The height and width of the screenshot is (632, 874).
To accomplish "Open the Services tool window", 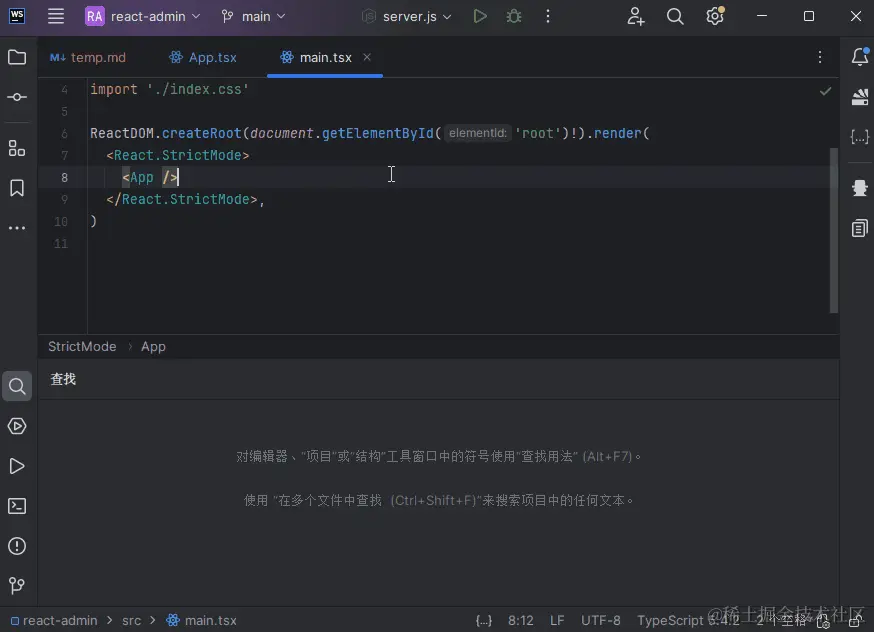I will (17, 426).
